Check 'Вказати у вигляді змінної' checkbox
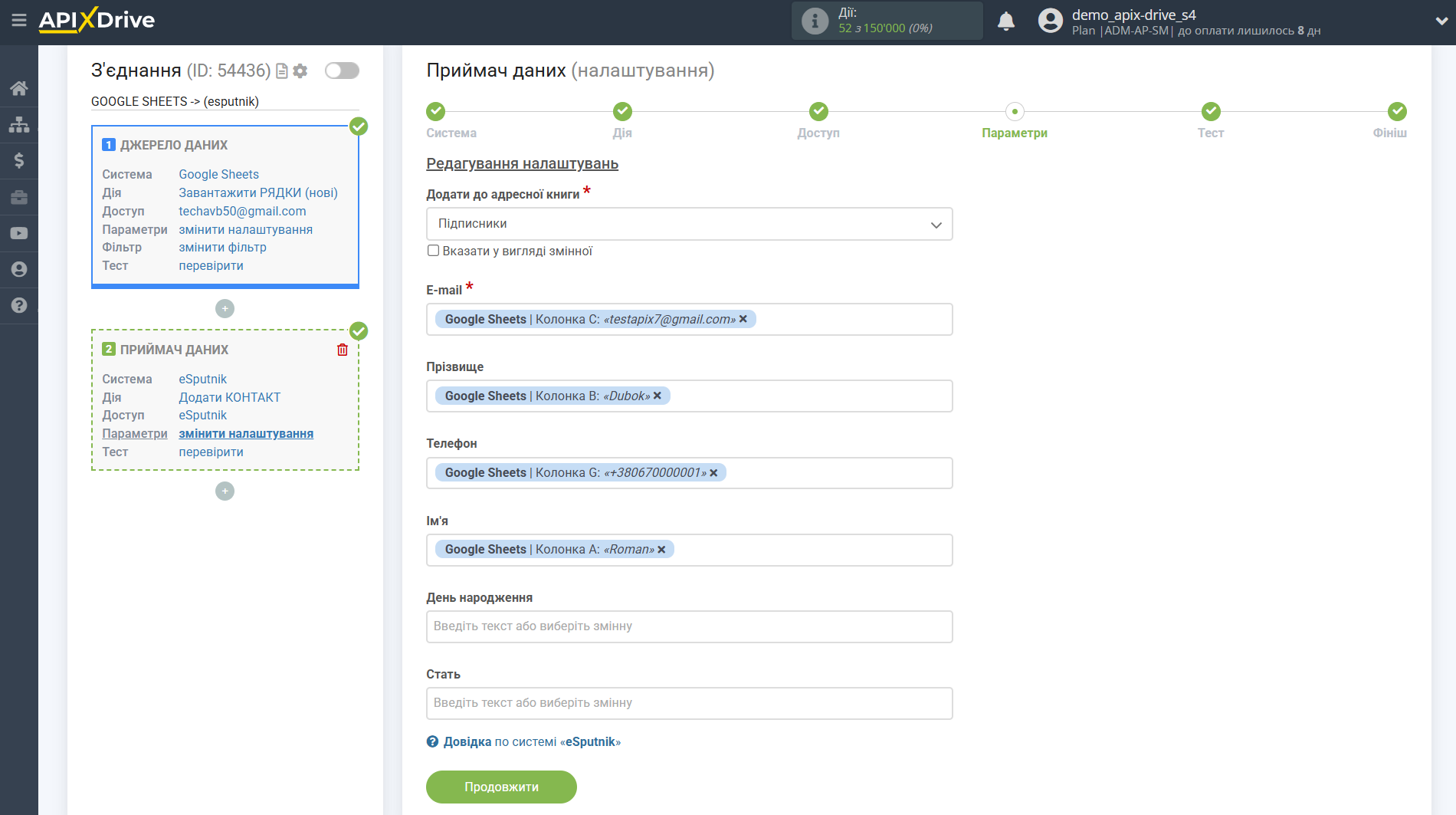Screen dimensions: 1456x815 coord(433,251)
